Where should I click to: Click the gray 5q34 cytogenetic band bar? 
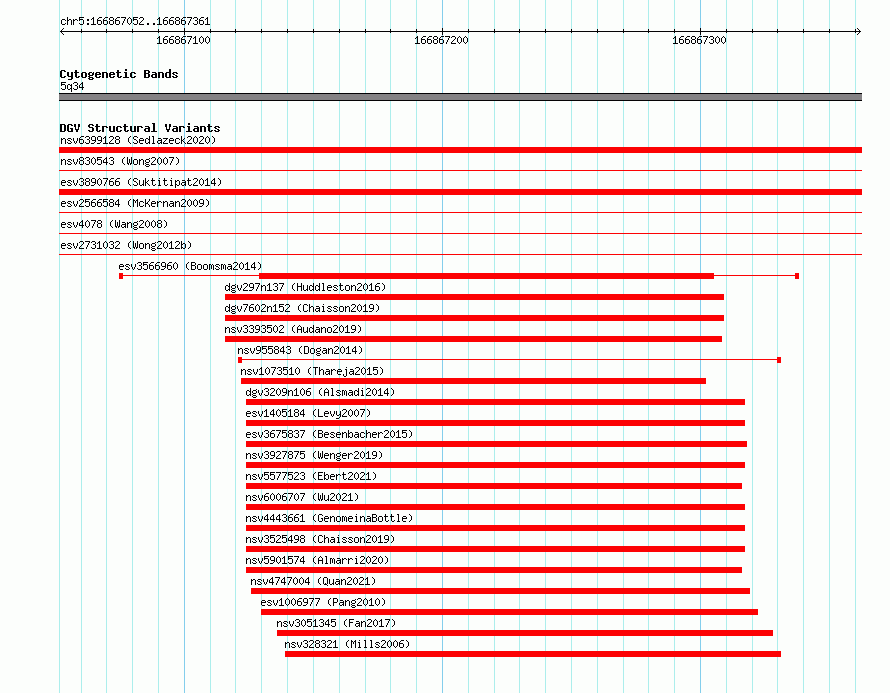(x=460, y=97)
